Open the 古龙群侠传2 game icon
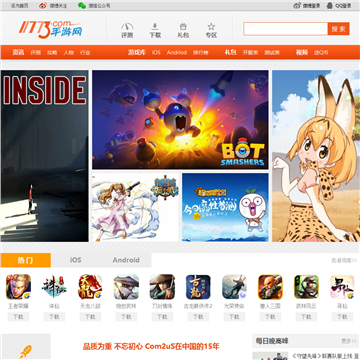The image size is (360, 360). pos(198,287)
